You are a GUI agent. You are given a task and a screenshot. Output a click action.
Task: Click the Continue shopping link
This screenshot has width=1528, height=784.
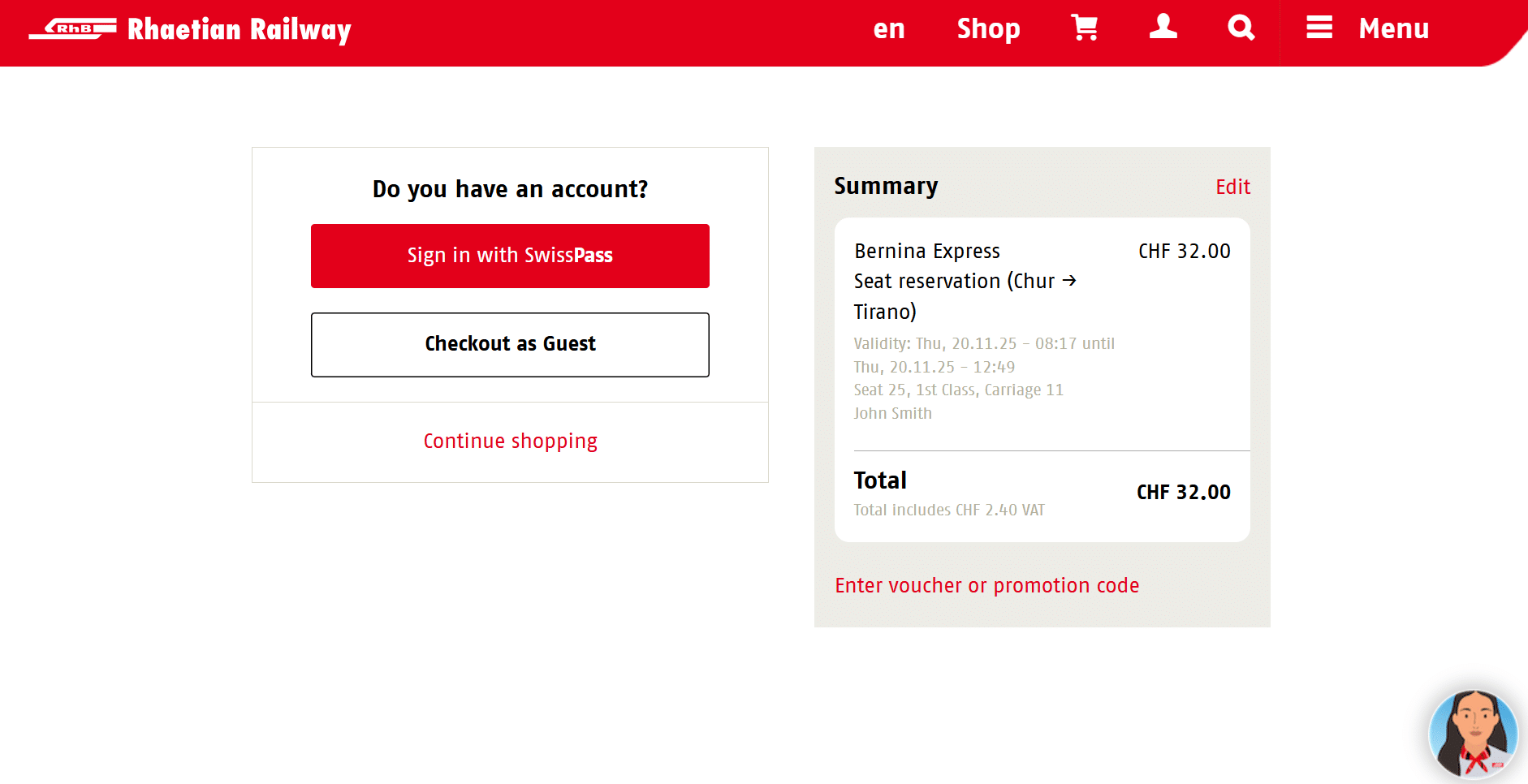(x=510, y=441)
